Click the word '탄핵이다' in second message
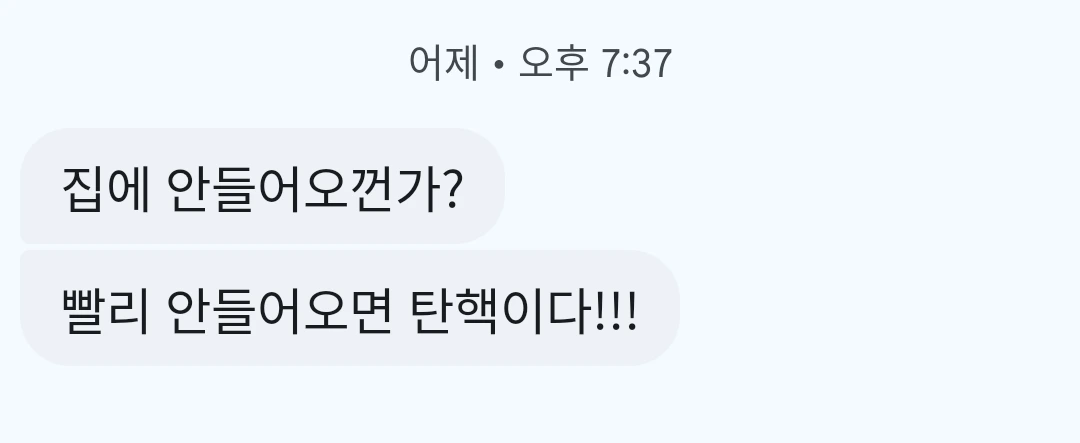This screenshot has height=443, width=1080. click(501, 311)
